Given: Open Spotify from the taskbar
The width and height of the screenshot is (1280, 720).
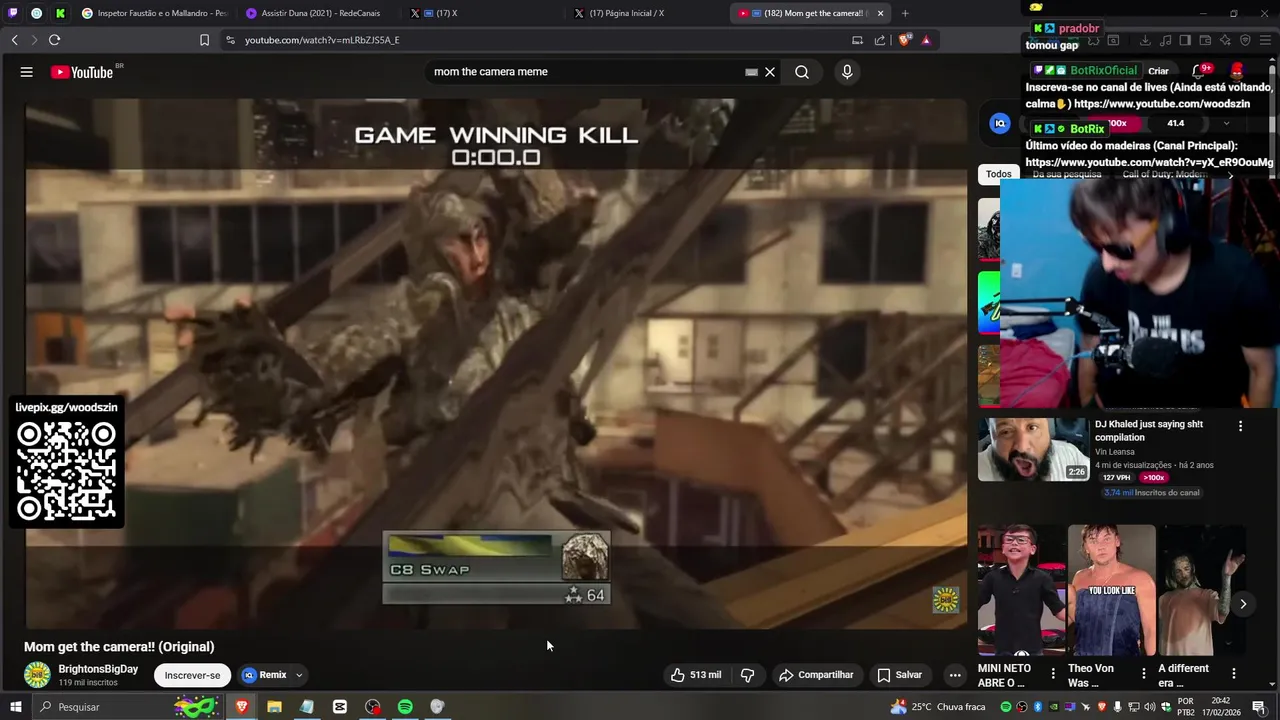Looking at the screenshot, I should (x=405, y=707).
